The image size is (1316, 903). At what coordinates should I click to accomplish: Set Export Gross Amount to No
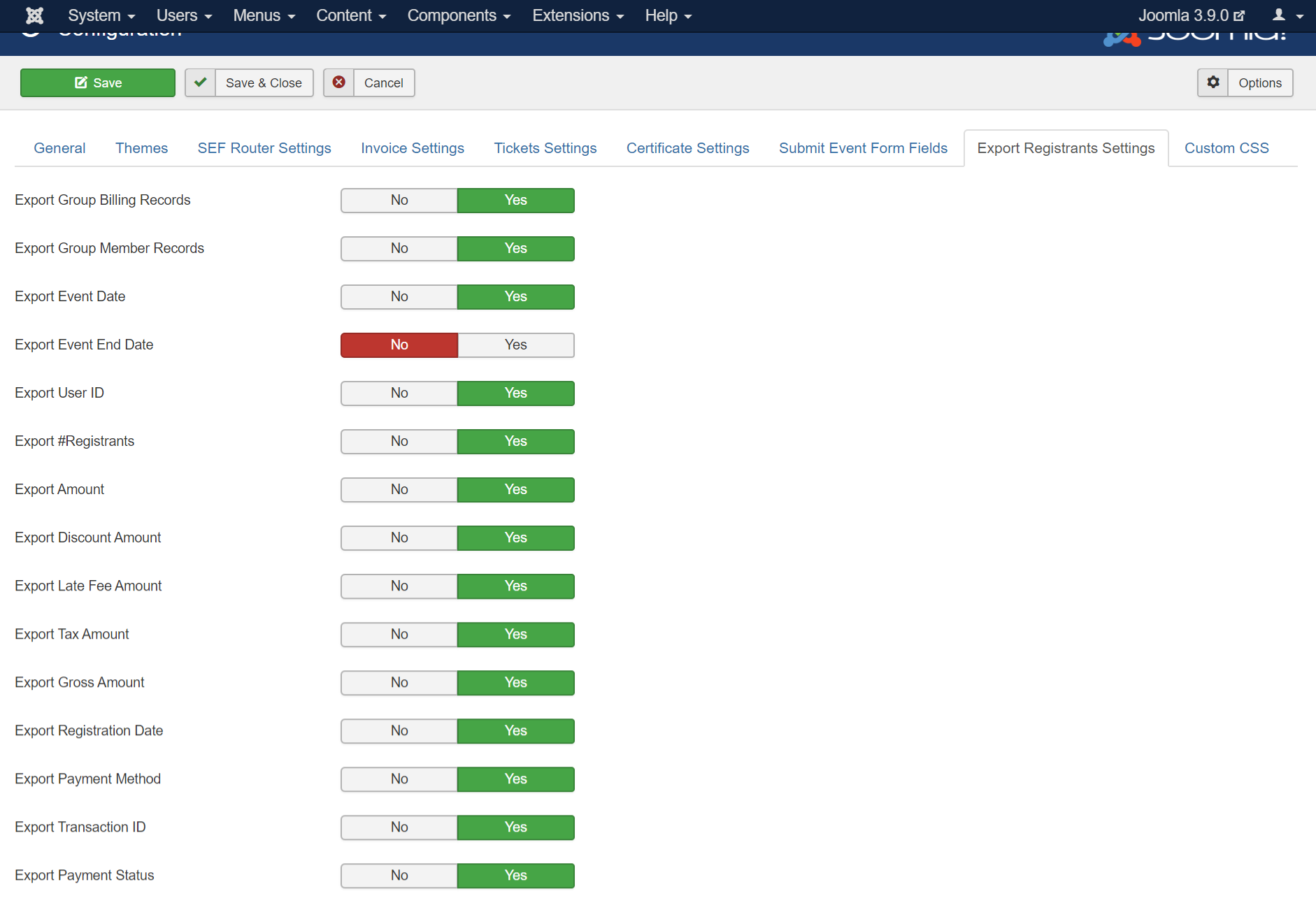(399, 683)
